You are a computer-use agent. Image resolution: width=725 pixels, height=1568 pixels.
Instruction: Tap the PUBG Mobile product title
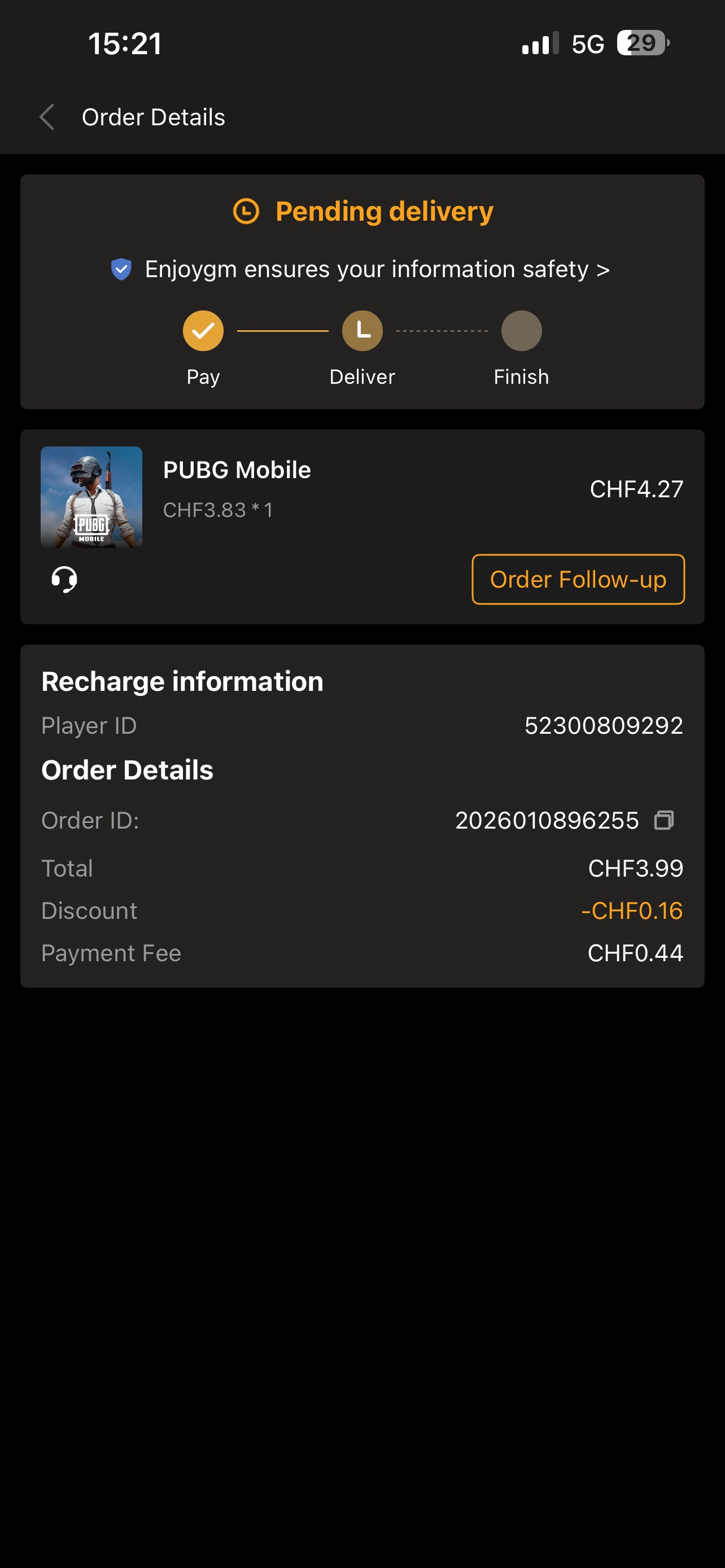237,470
